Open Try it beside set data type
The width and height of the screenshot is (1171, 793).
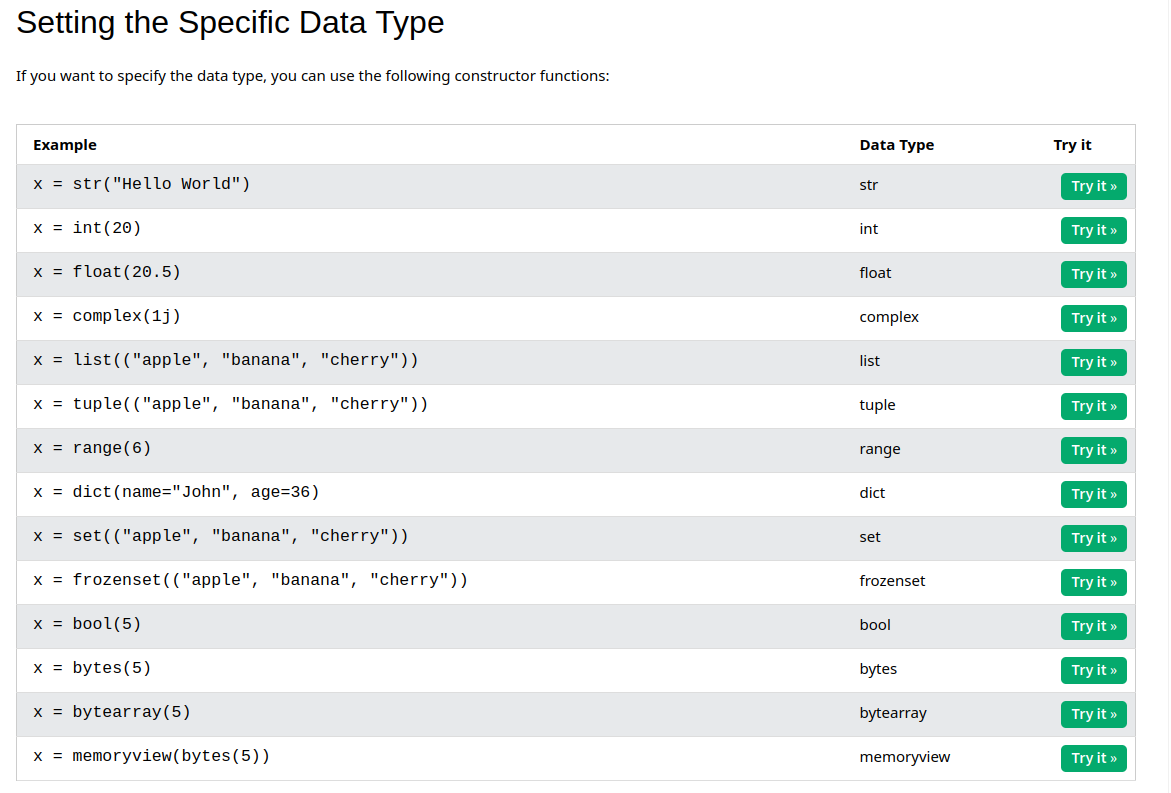(1093, 538)
